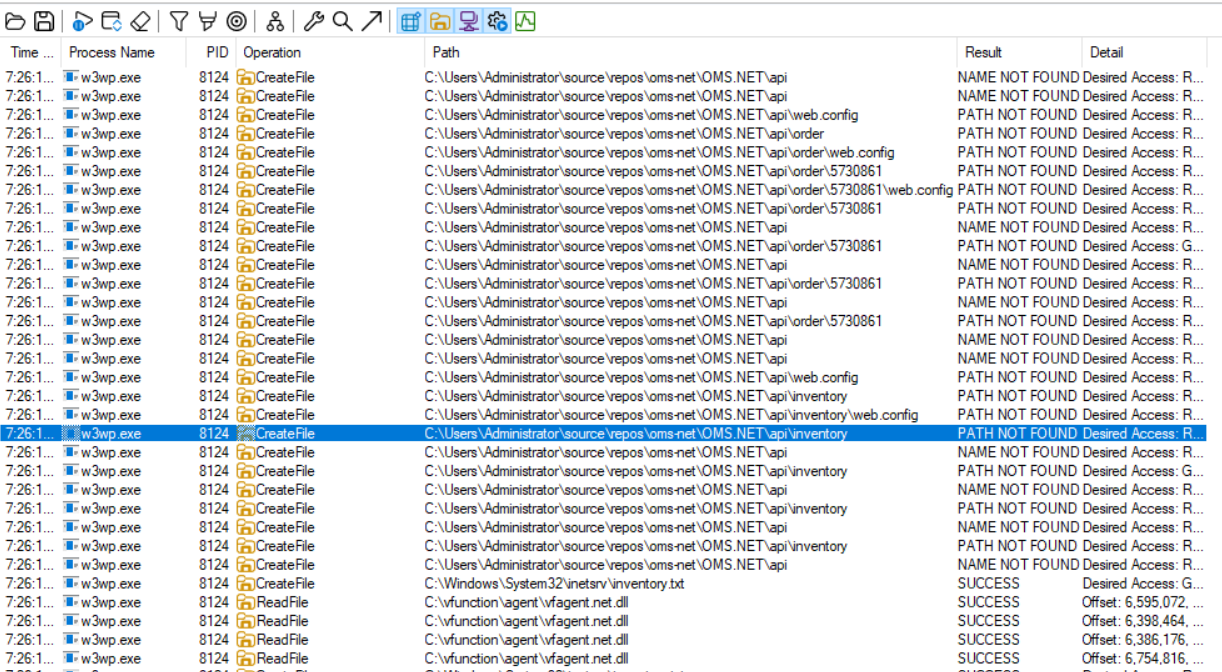1222x672 pixels.
Task: Toggle Show Registry Activity filter
Action: (409, 21)
